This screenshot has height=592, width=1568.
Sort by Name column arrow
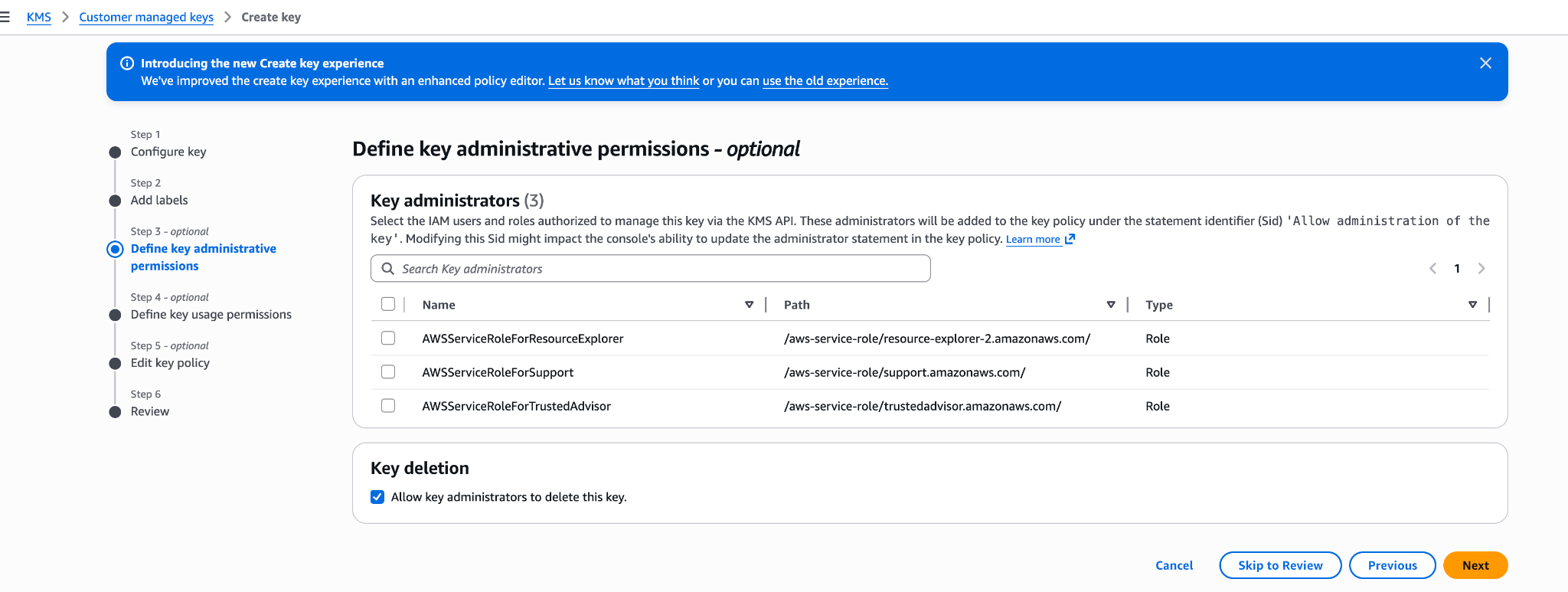click(x=749, y=305)
